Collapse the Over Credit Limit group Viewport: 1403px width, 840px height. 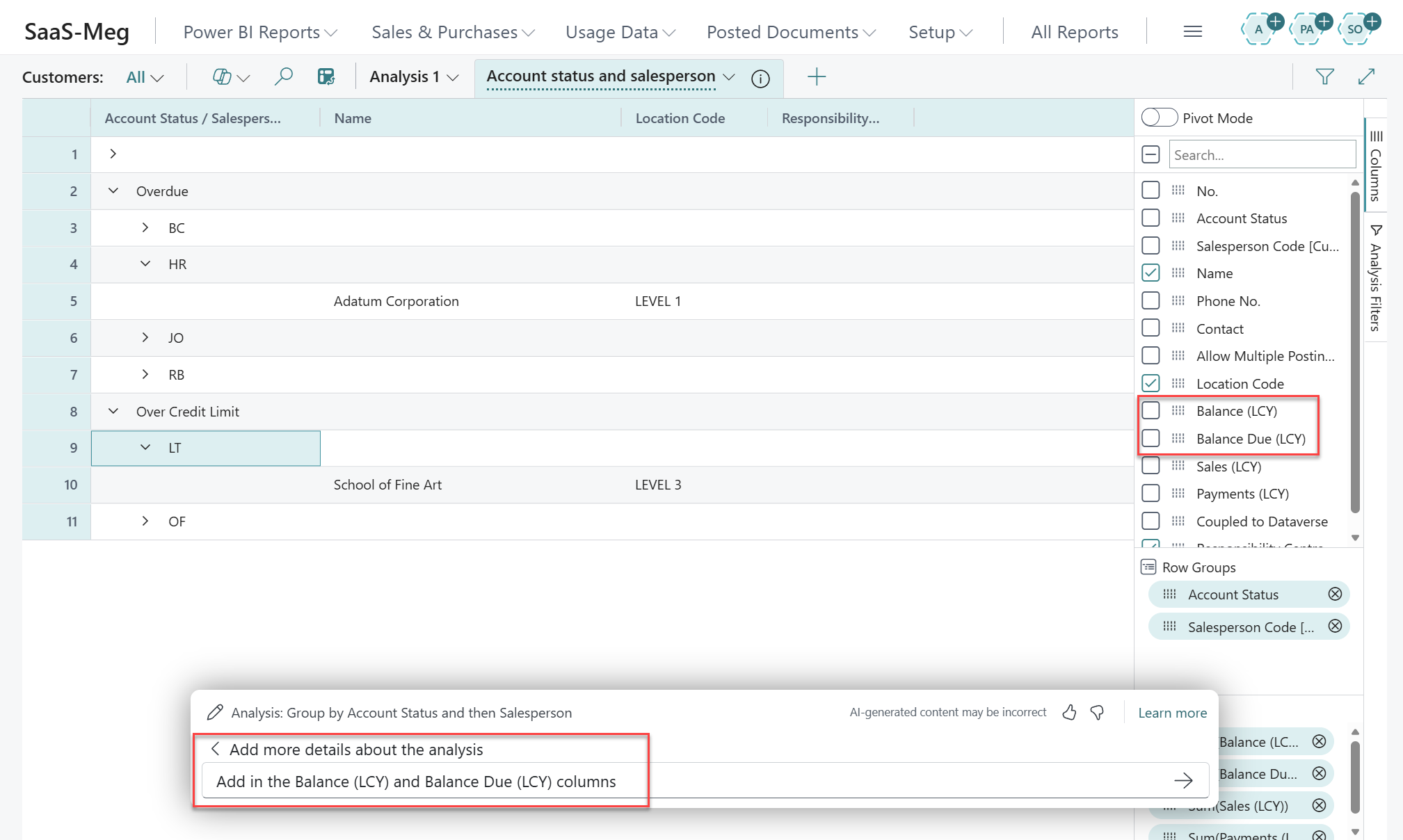point(113,411)
